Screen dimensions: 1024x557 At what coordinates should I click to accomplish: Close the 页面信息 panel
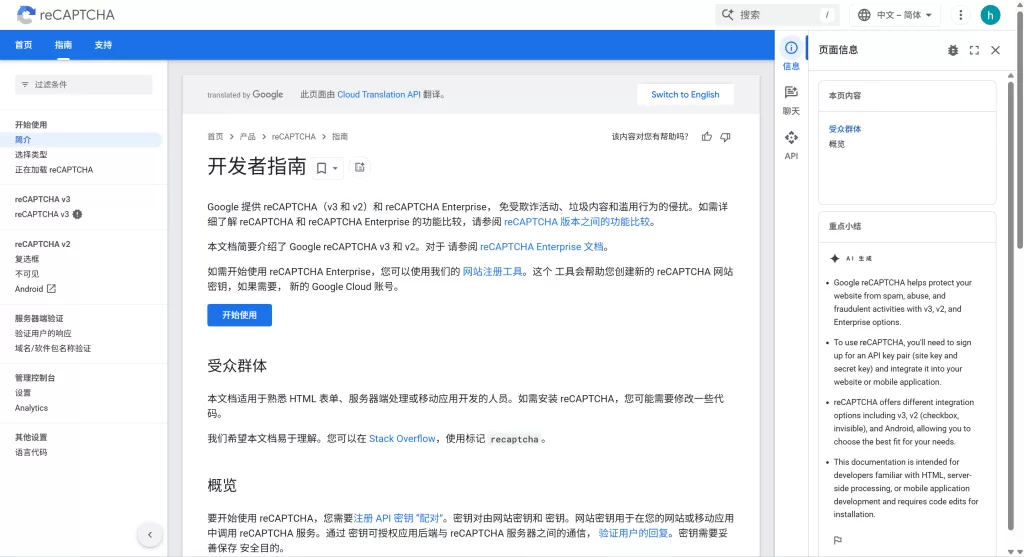click(x=995, y=50)
